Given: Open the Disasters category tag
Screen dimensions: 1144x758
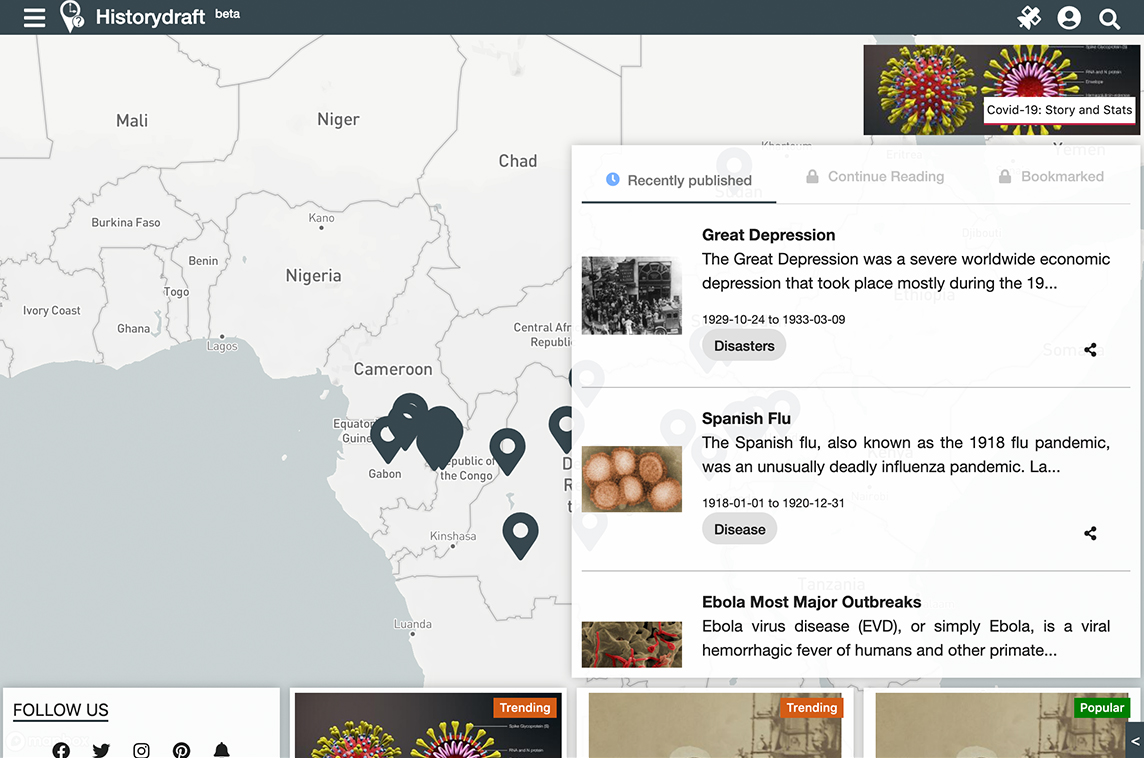Looking at the screenshot, I should click(743, 346).
